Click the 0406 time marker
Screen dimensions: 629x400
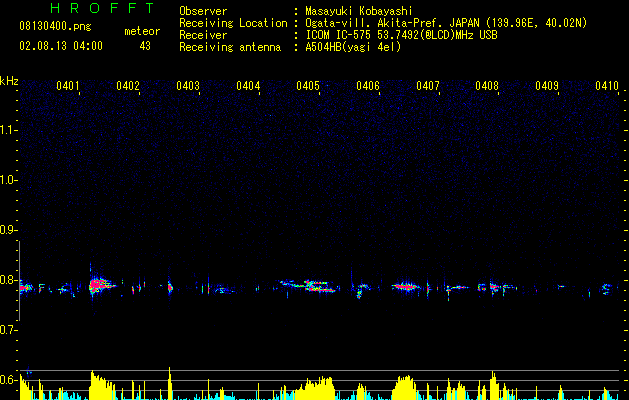(368, 86)
